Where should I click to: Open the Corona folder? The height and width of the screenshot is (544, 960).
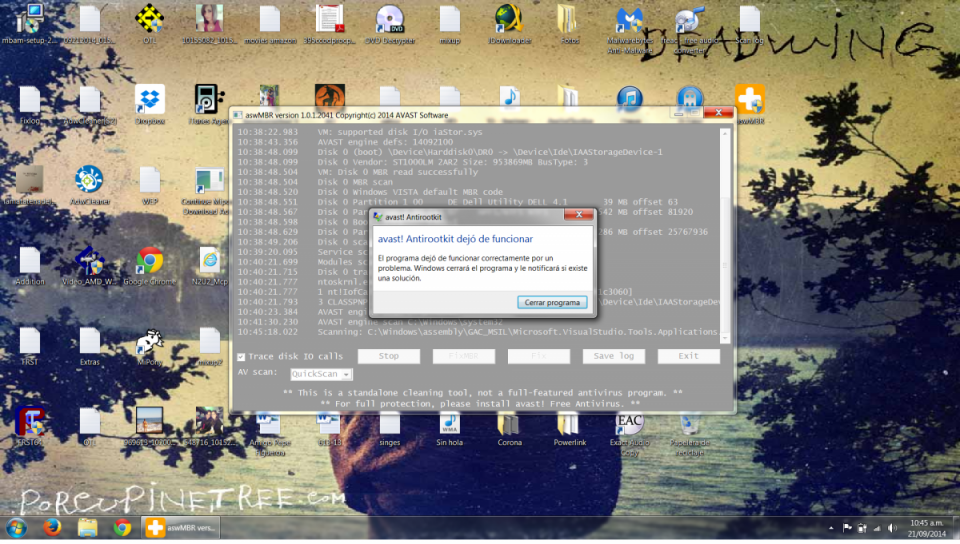pos(509,428)
